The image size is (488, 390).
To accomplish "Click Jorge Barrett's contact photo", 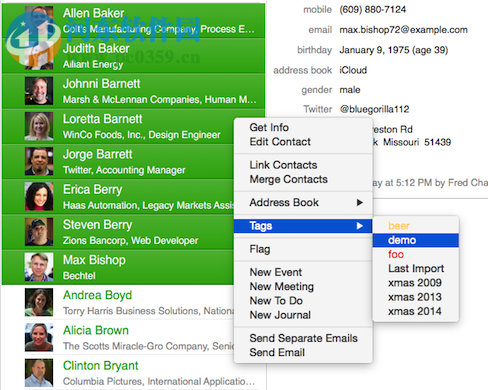I will [39, 161].
